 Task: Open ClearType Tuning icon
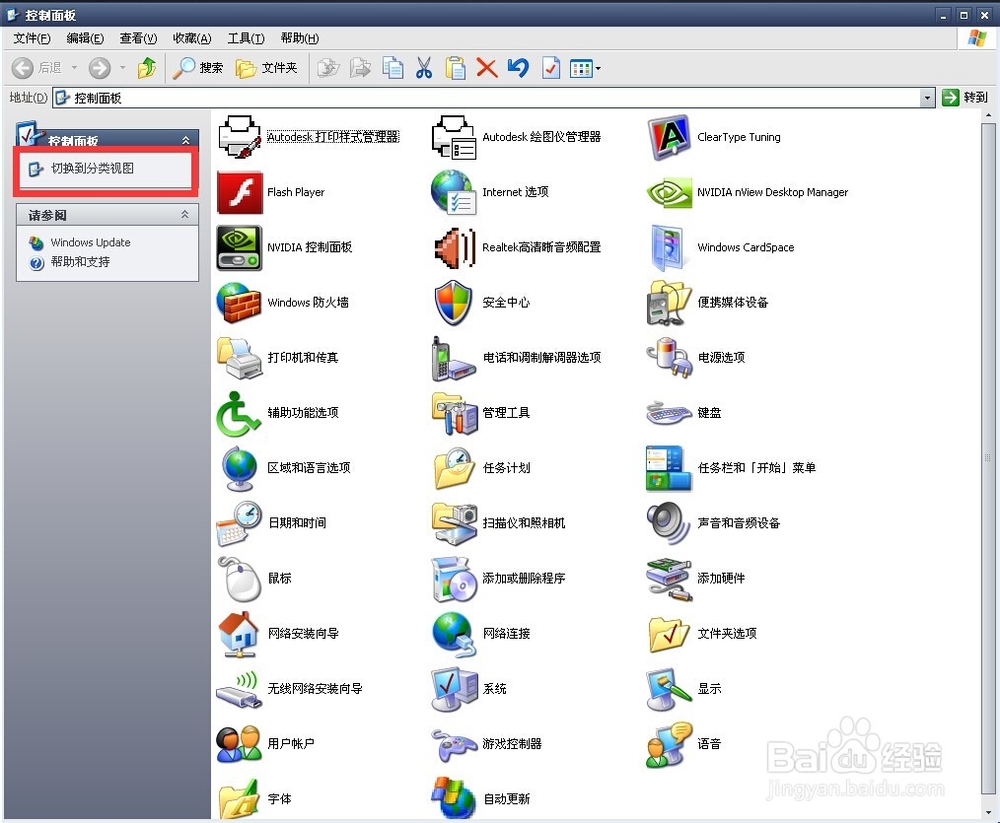pyautogui.click(x=669, y=137)
